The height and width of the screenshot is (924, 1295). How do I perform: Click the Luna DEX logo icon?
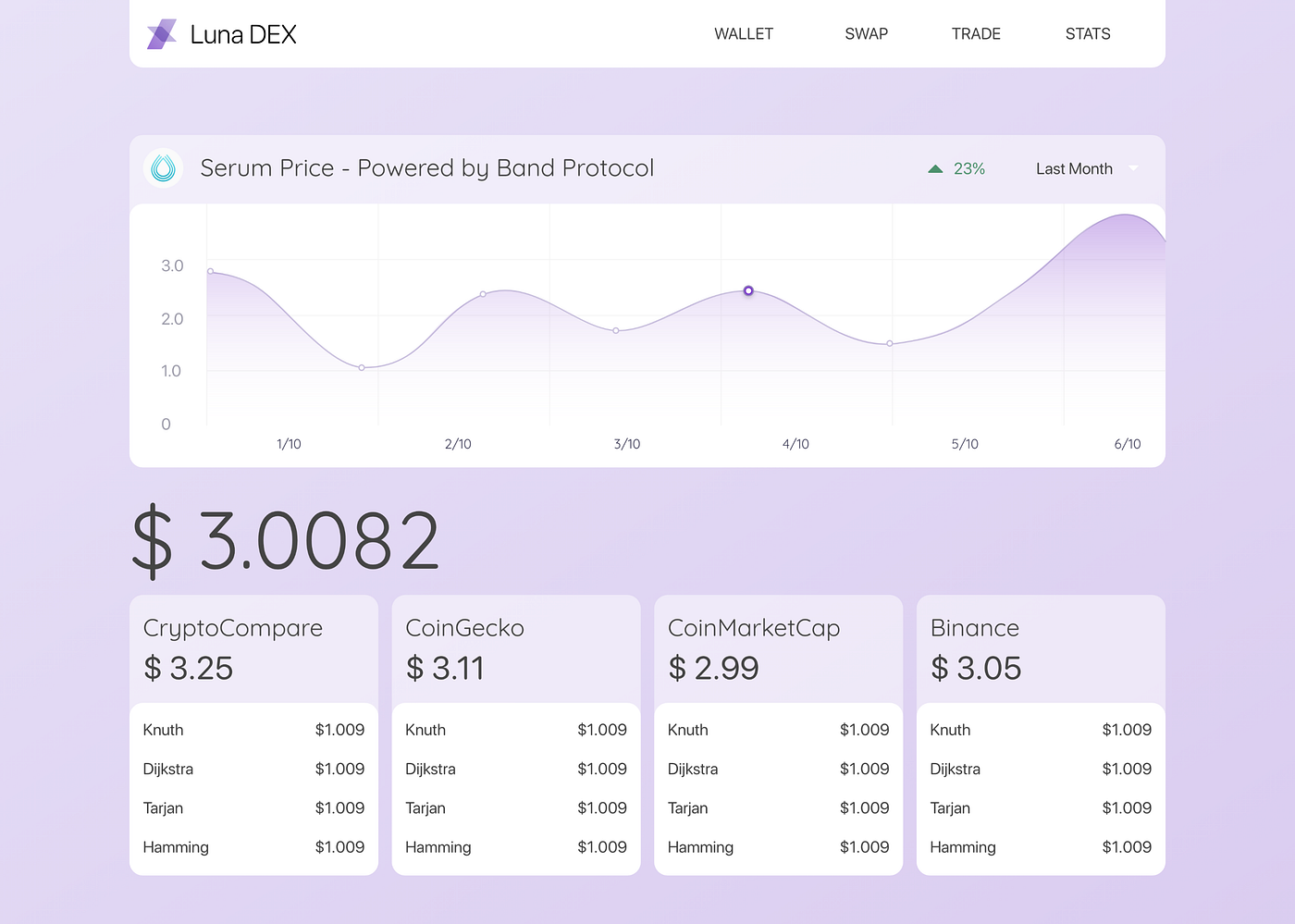pyautogui.click(x=162, y=34)
